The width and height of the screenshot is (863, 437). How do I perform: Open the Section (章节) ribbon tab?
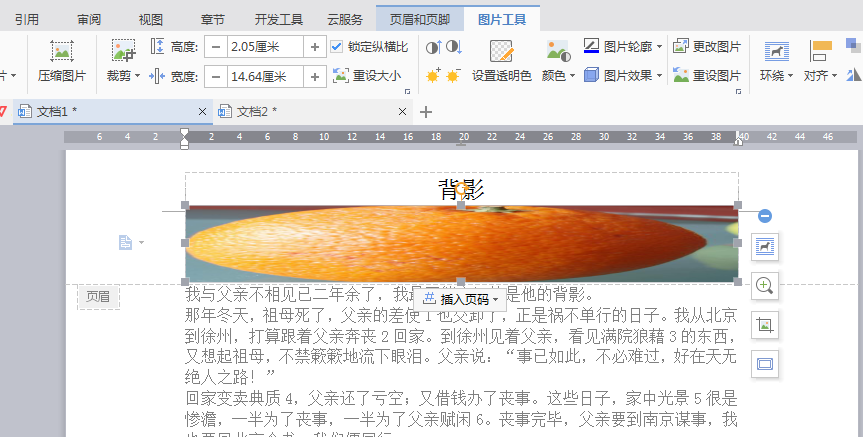coord(212,20)
